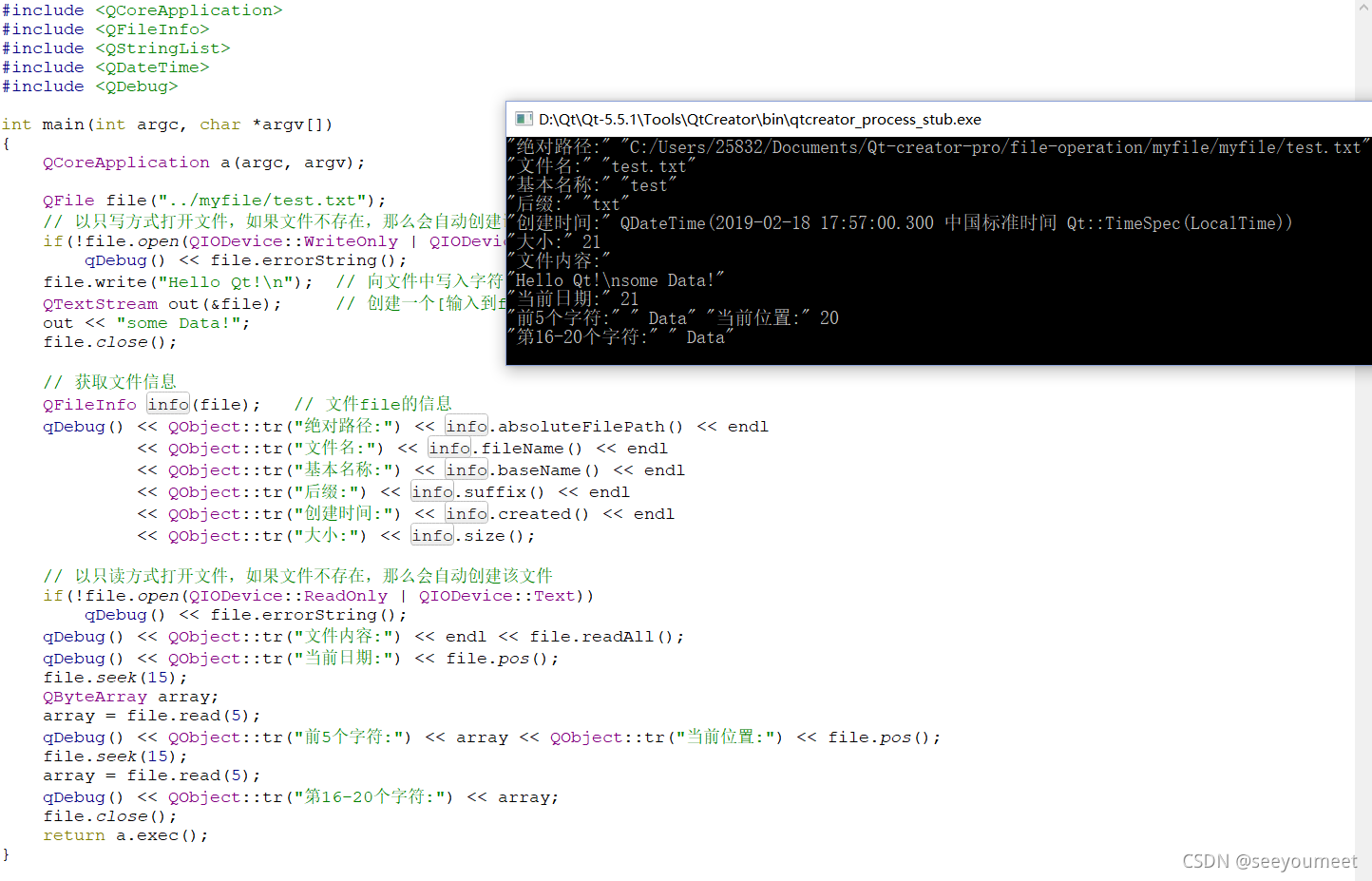Click the console window icon in the title bar
This screenshot has width=1372, height=881.
pyautogui.click(x=523, y=119)
